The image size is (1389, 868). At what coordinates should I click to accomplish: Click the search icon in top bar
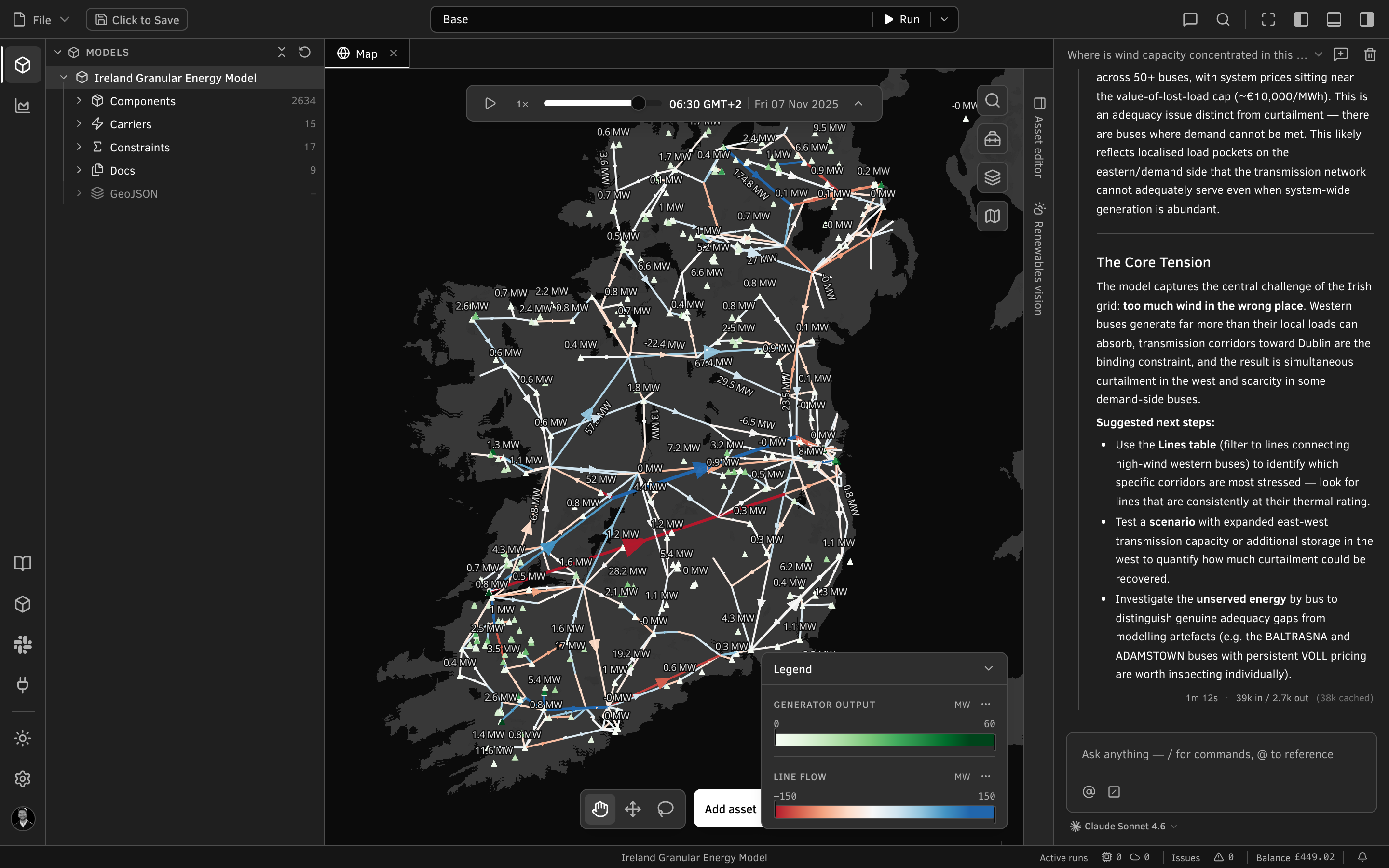click(1223, 19)
